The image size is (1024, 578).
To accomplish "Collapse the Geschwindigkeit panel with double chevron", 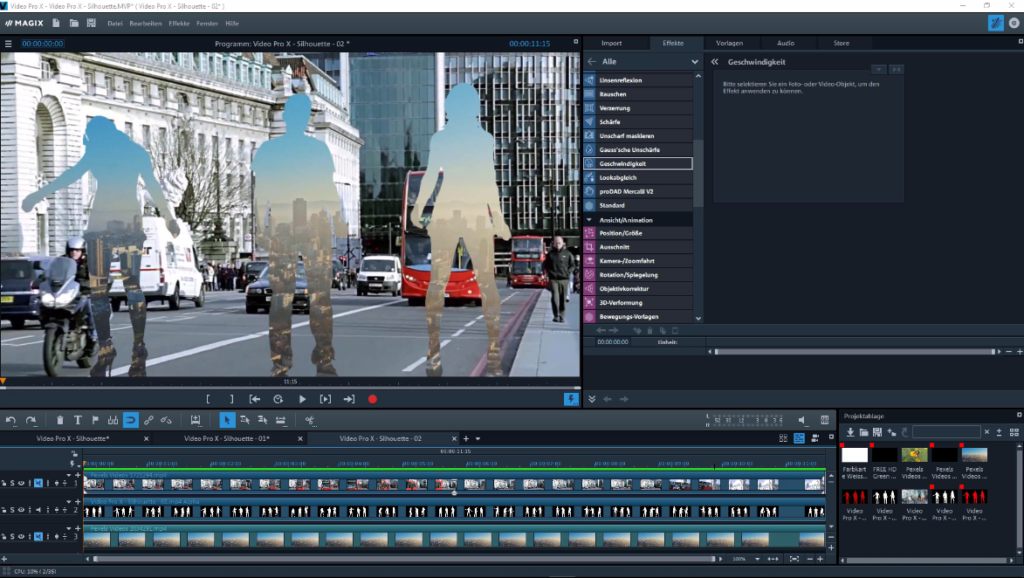I will pos(714,62).
